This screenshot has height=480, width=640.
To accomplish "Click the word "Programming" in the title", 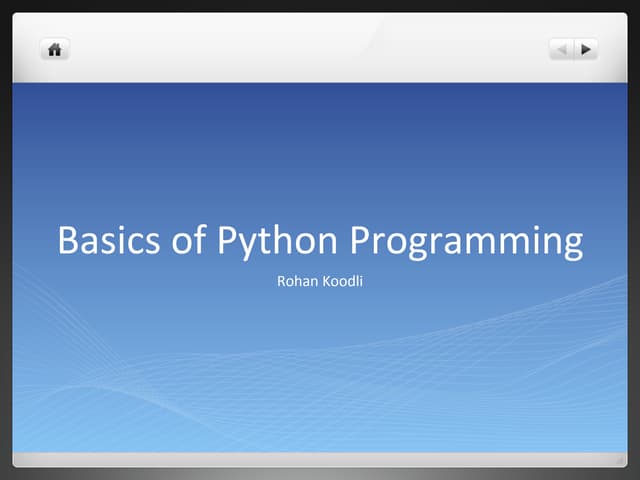I will (466, 242).
